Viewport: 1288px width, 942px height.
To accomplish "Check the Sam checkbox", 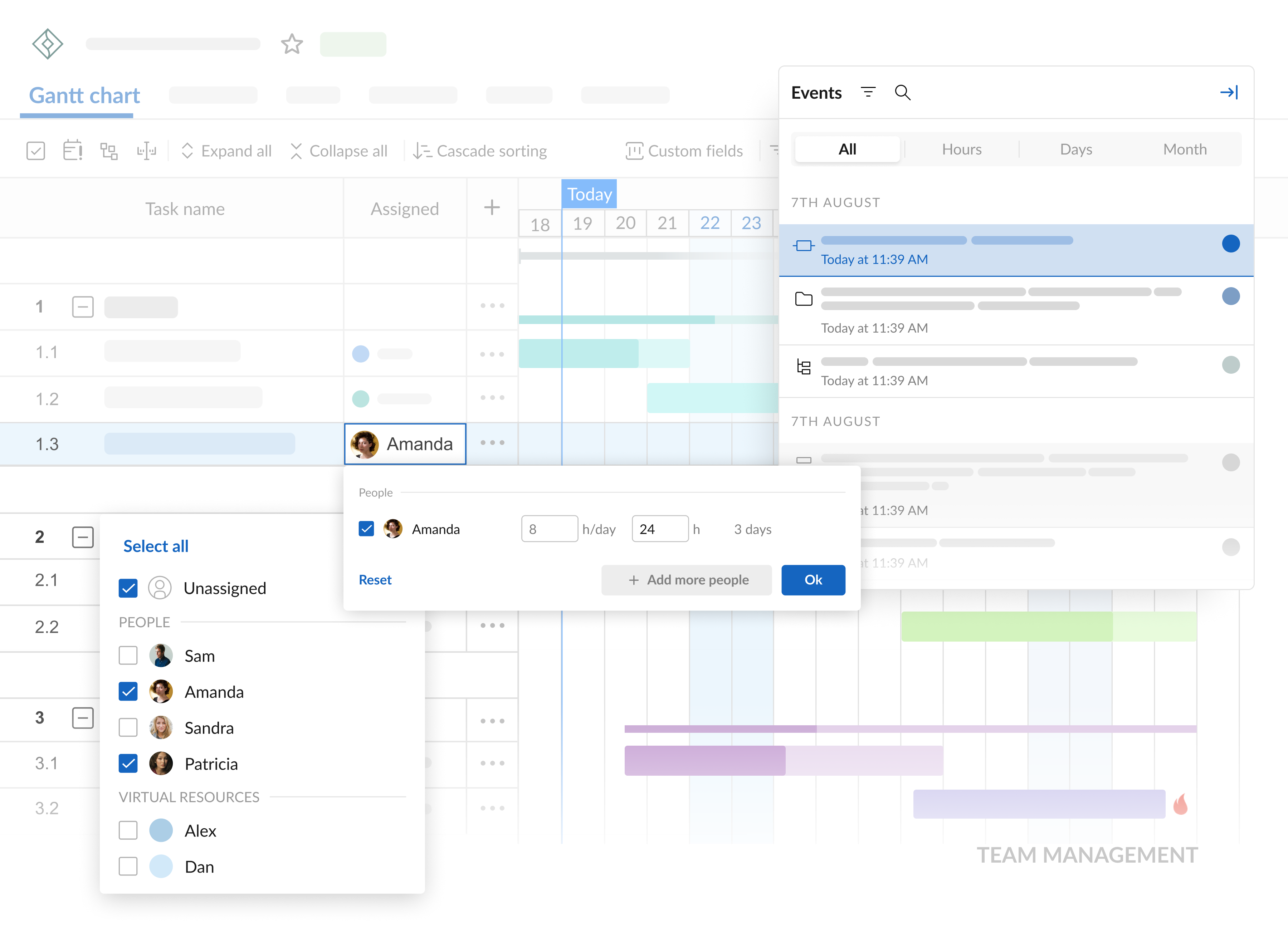I will pos(128,655).
